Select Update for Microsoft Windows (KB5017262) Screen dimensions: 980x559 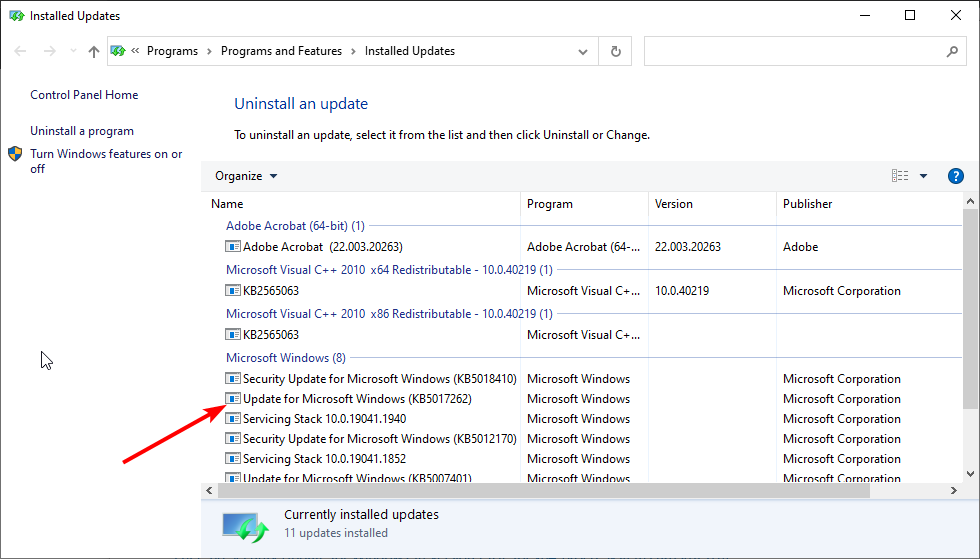point(357,399)
